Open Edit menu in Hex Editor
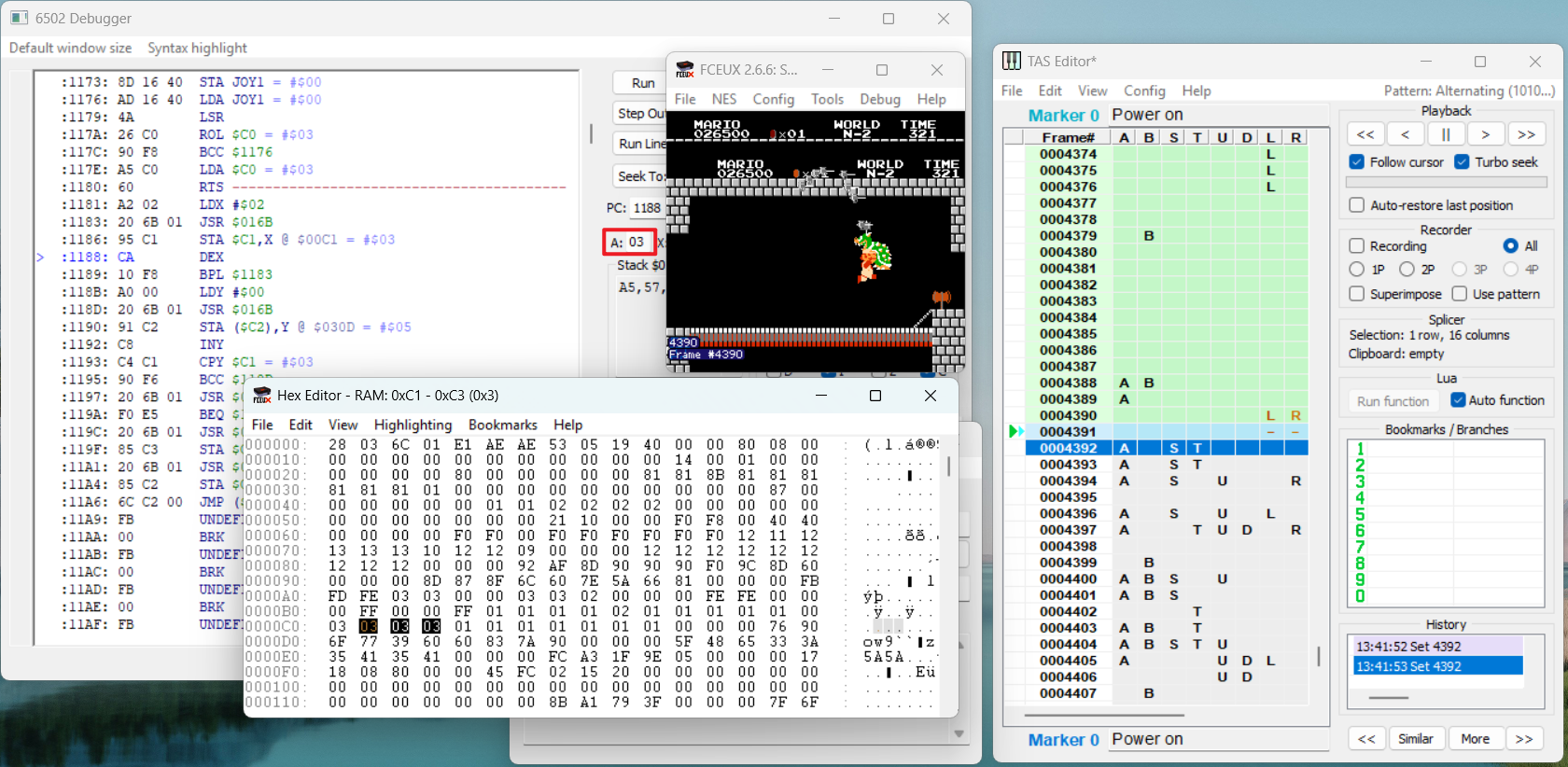Screen dimensions: 1568x767 (301, 425)
